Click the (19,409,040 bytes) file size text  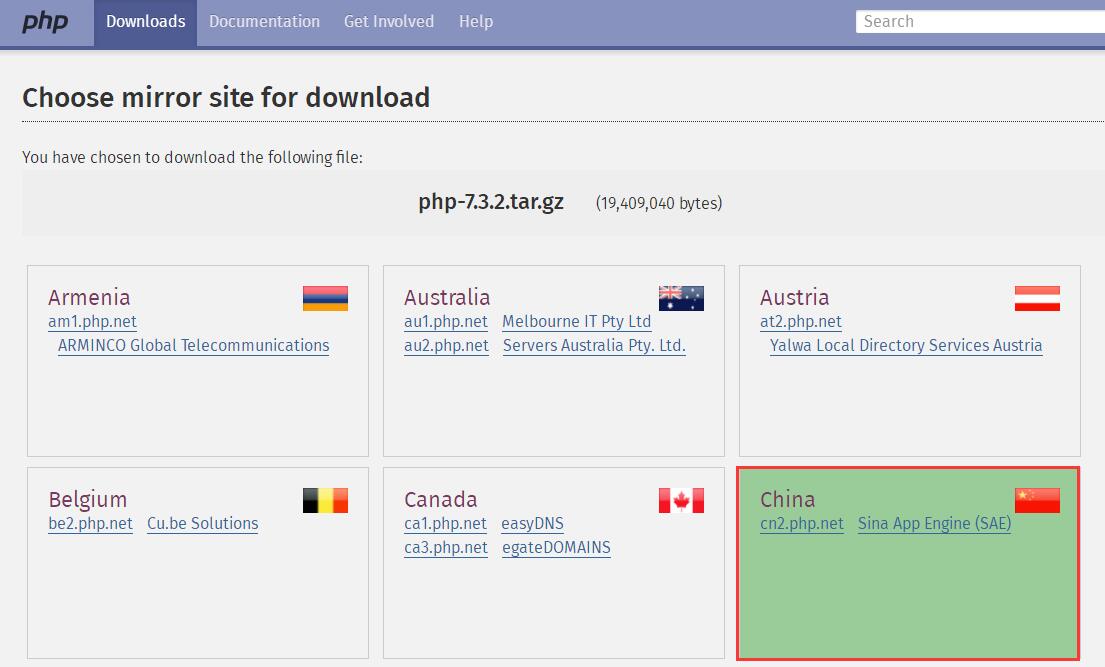659,204
